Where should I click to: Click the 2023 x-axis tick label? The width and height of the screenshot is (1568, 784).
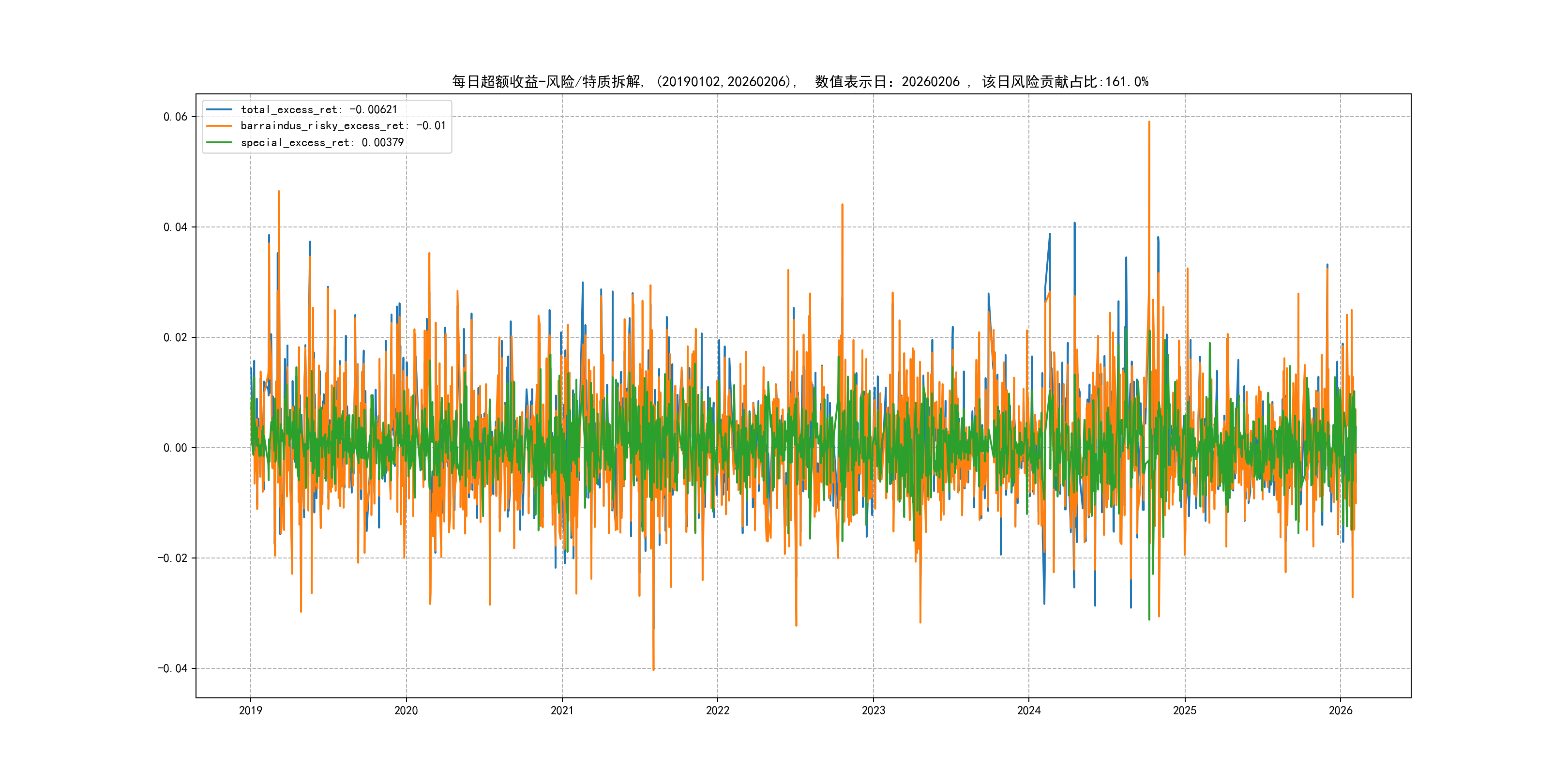[x=874, y=710]
